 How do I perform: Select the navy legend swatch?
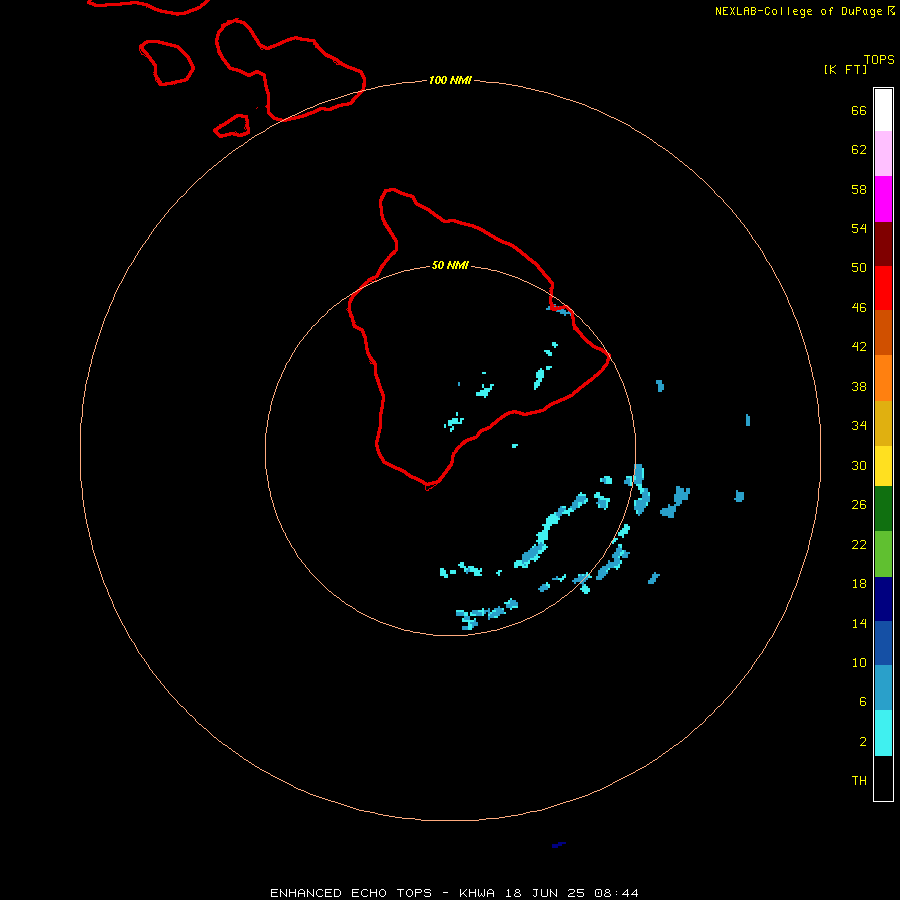tap(883, 599)
